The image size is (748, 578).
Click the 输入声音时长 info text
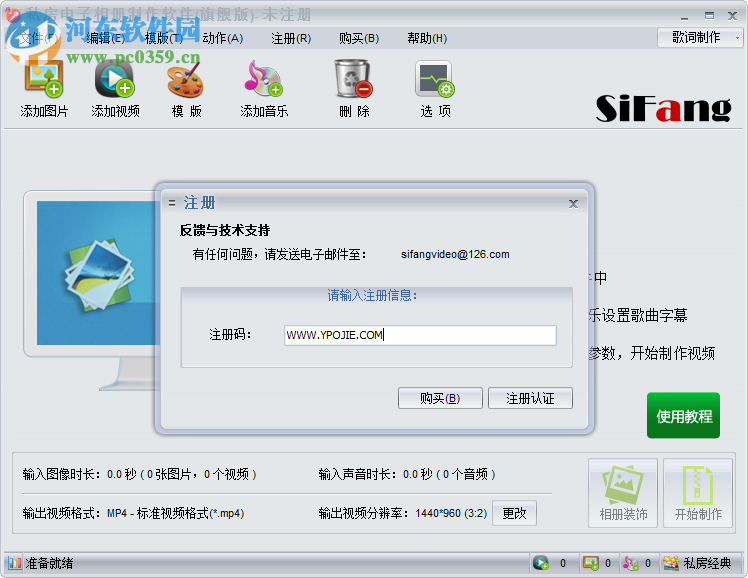pos(407,474)
